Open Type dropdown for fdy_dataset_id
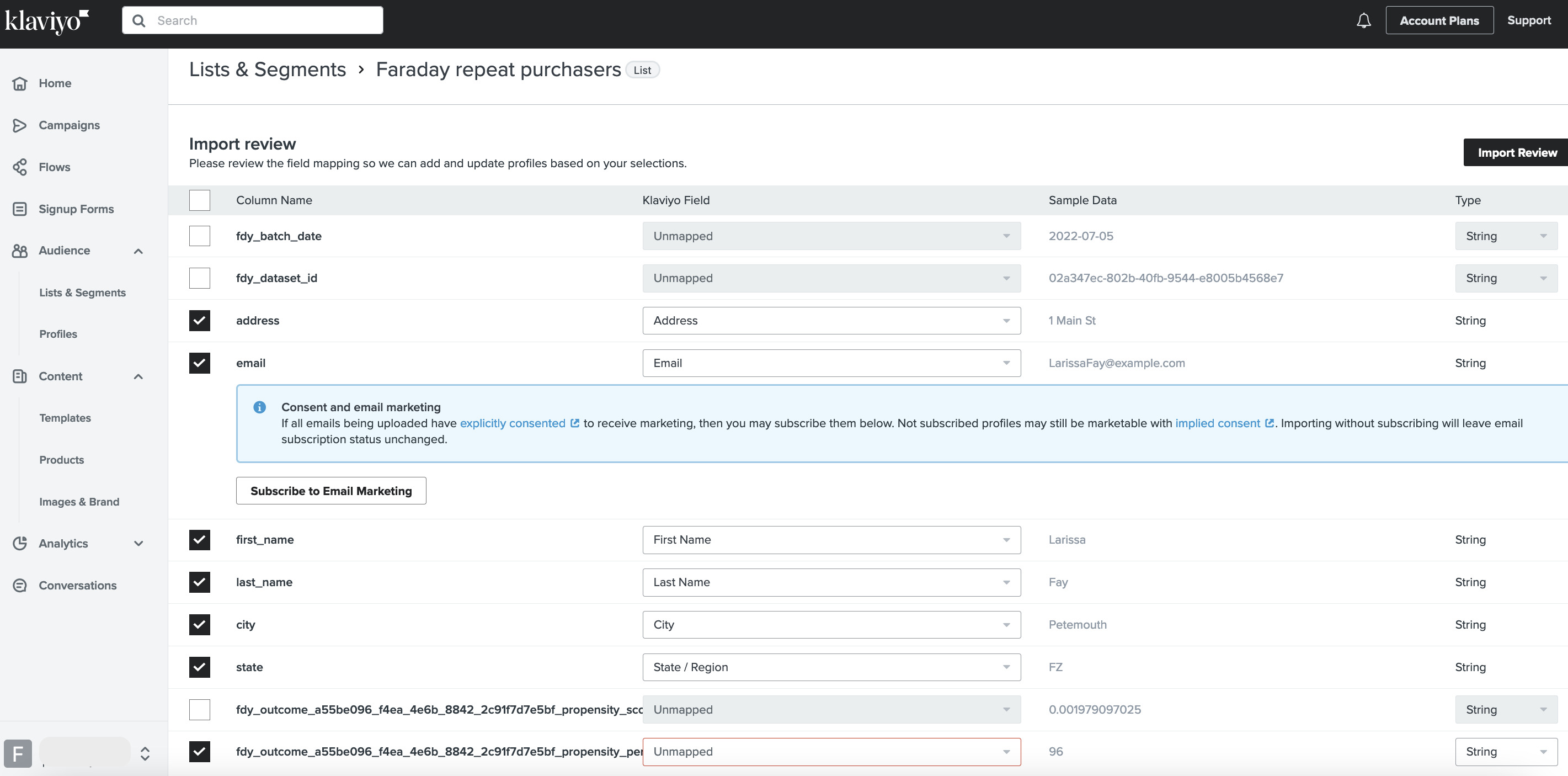 (1506, 278)
